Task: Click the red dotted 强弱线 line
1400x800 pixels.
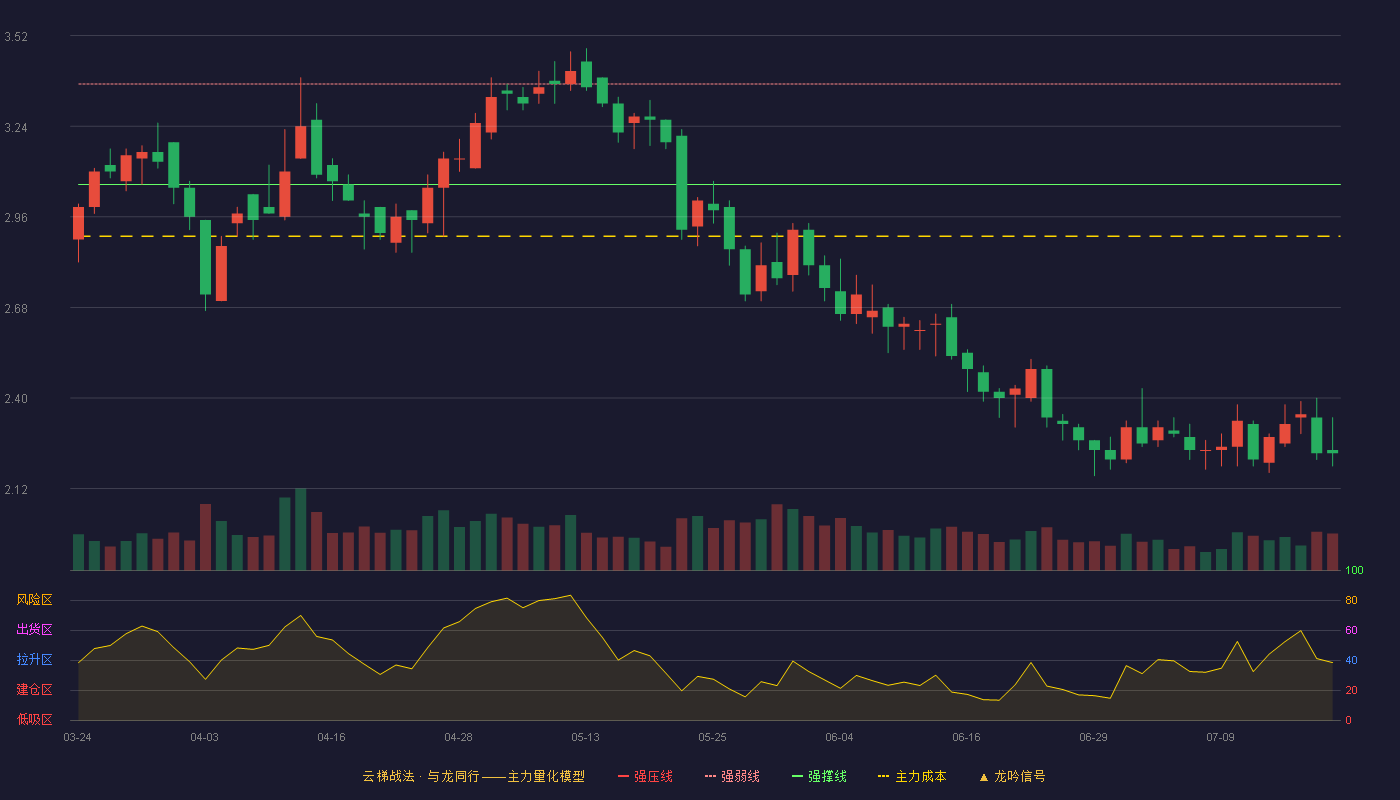Action: 709,84
